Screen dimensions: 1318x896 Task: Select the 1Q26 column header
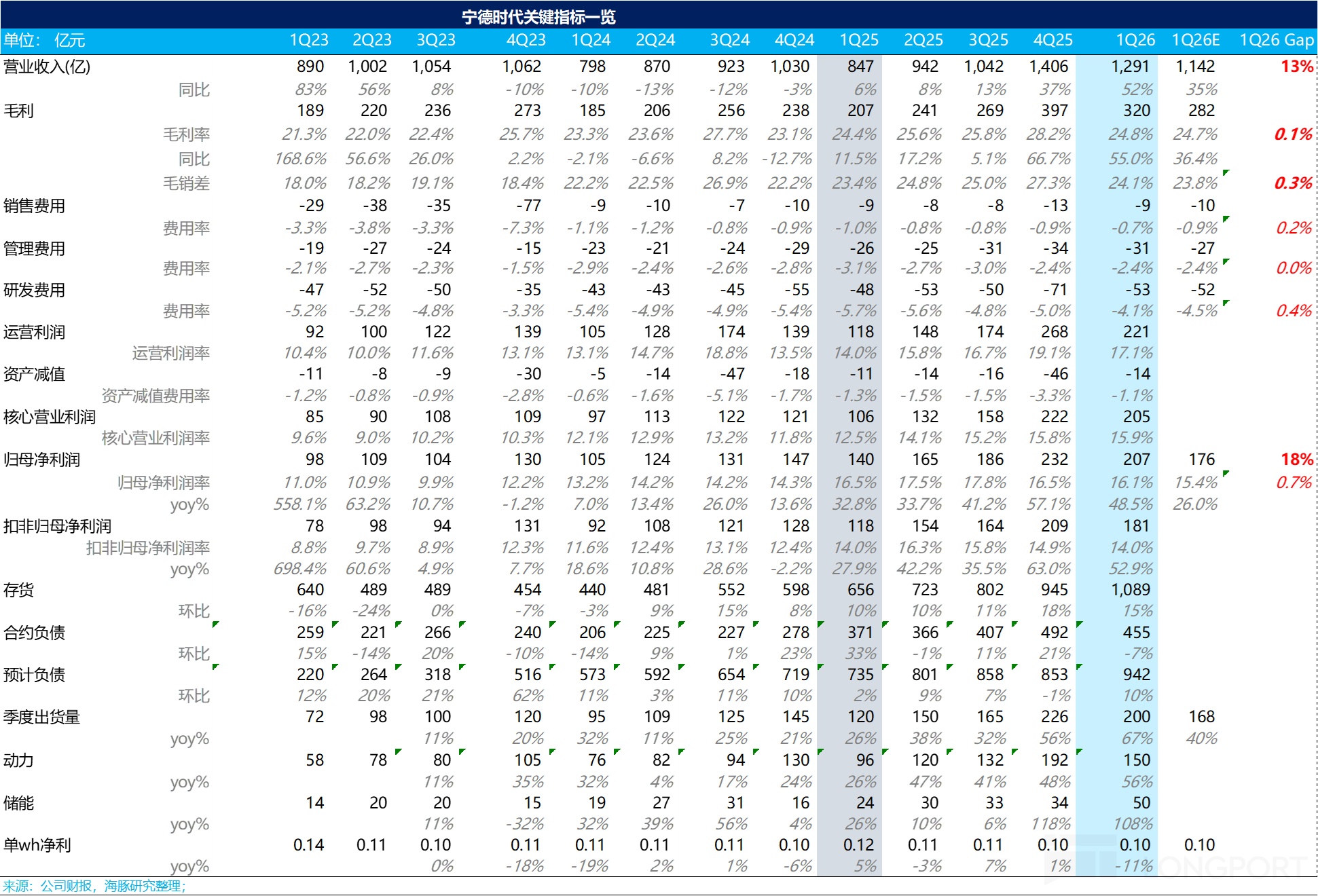pyautogui.click(x=1135, y=40)
